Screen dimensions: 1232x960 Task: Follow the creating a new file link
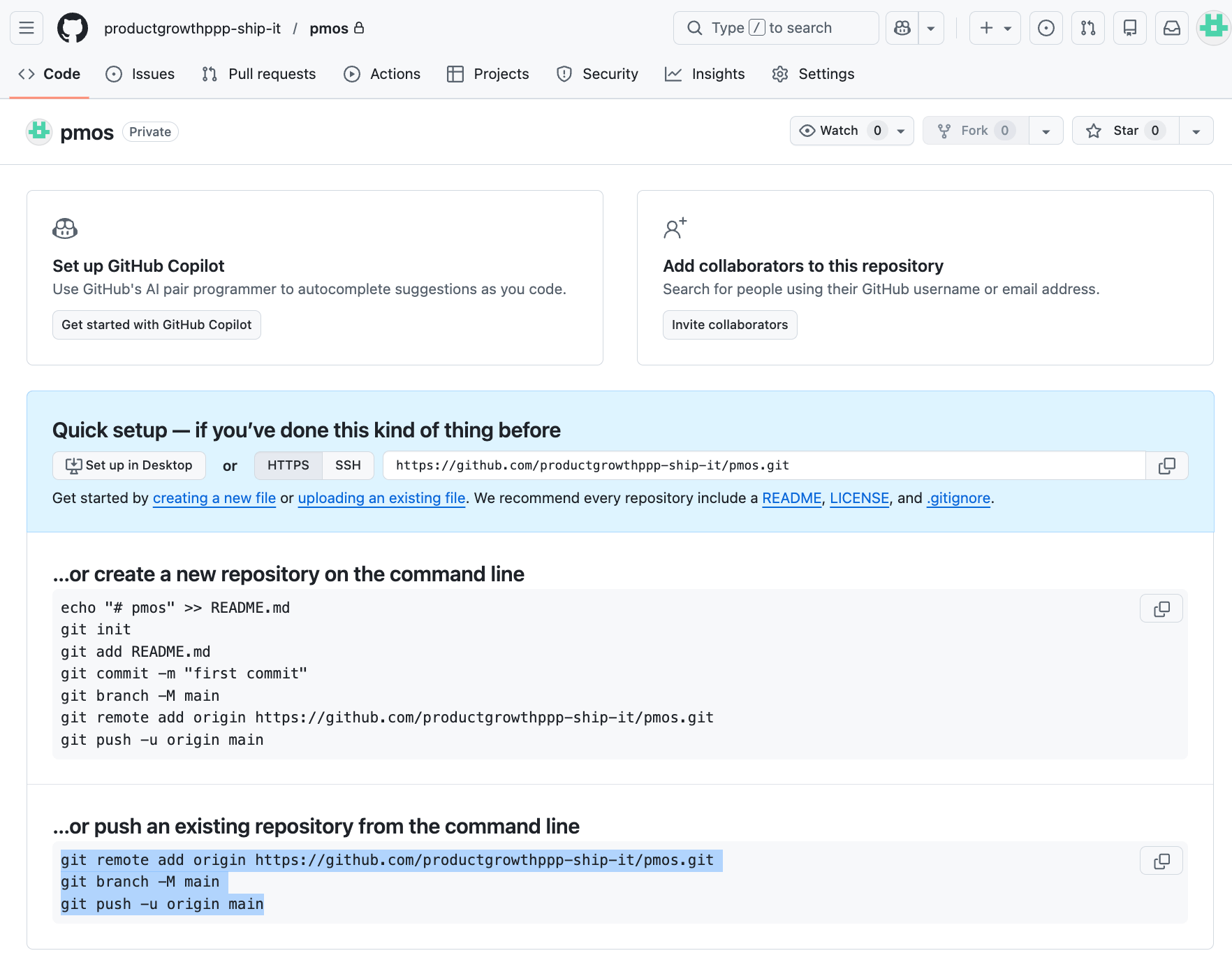click(x=214, y=498)
